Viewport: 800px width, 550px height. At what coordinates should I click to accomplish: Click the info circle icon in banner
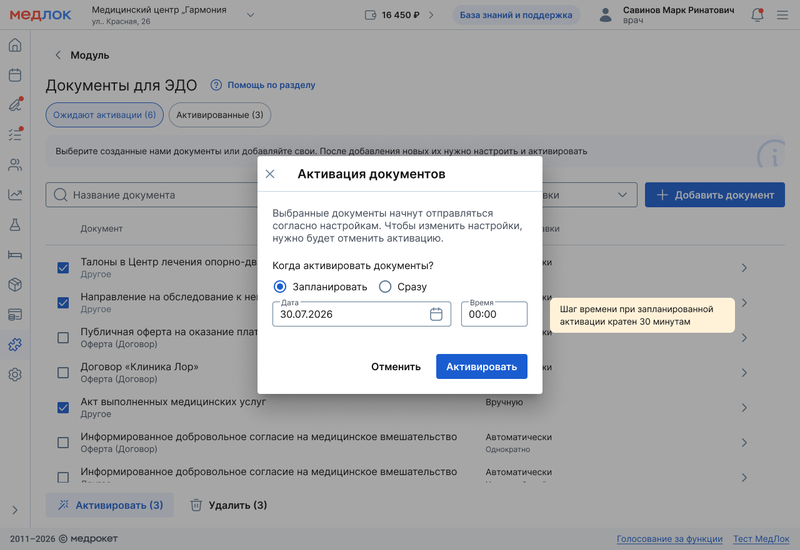[x=771, y=154]
